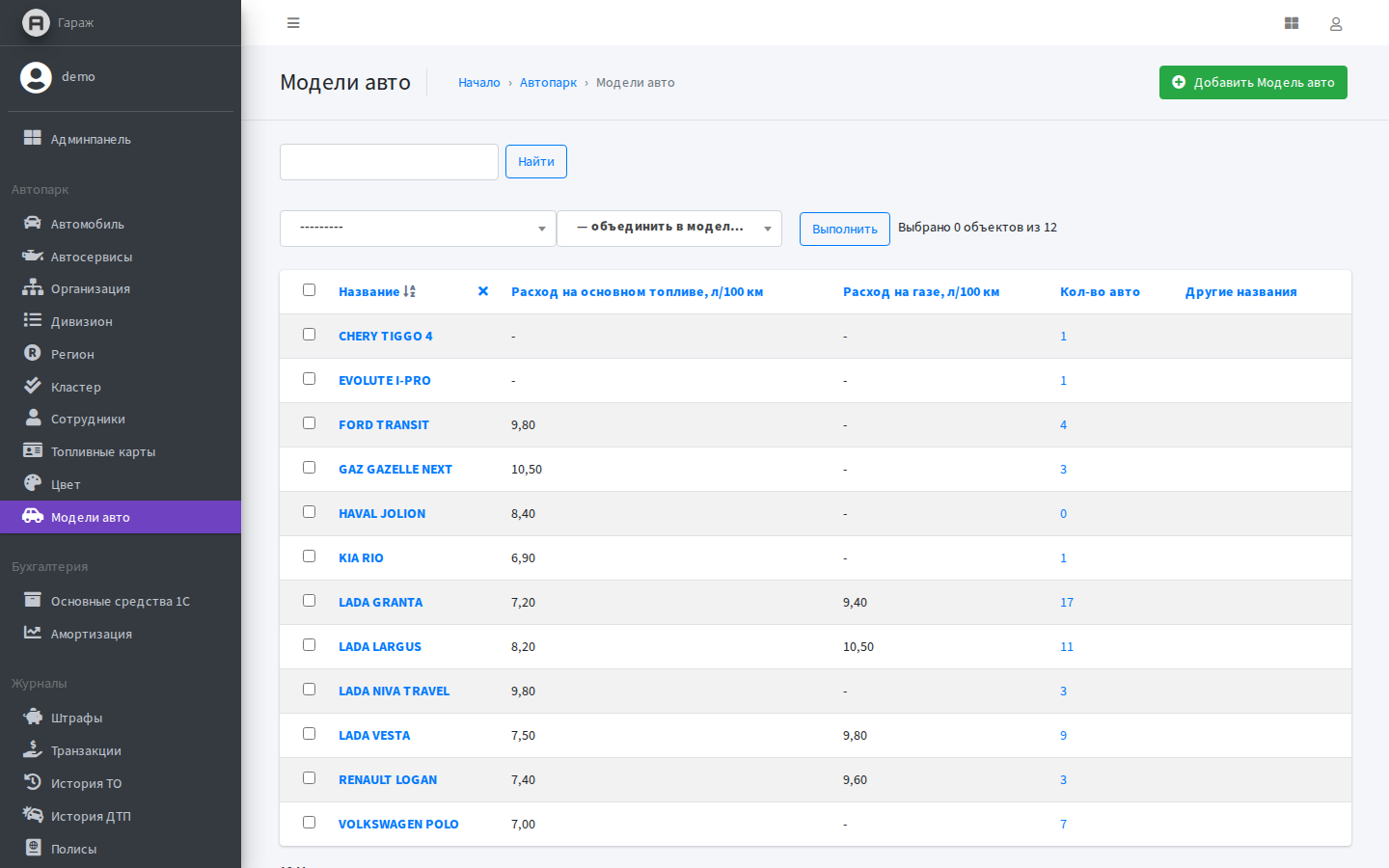
Task: Click the Кластер check icon
Action: coord(33,386)
